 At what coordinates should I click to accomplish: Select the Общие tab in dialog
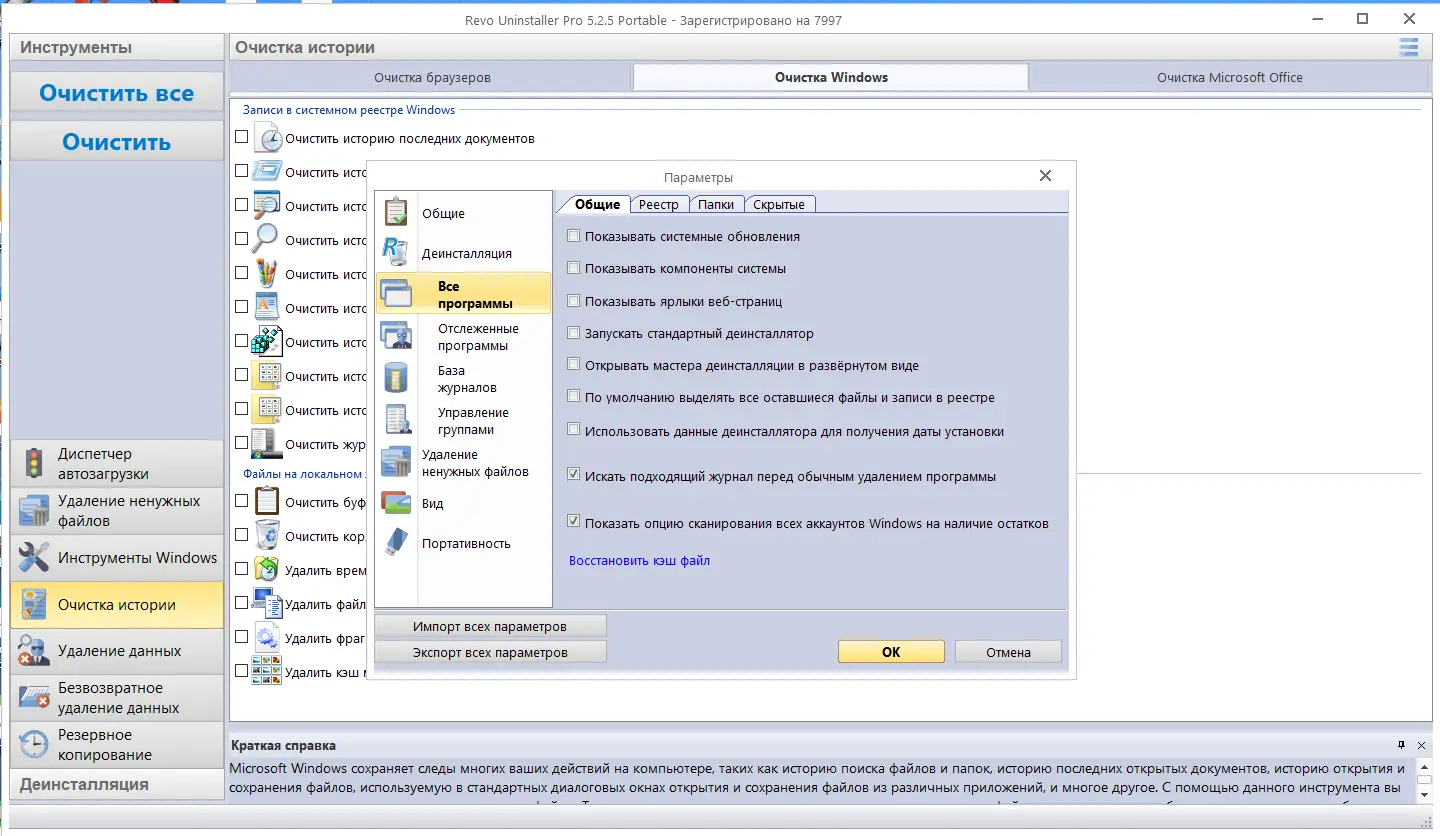pyautogui.click(x=597, y=204)
